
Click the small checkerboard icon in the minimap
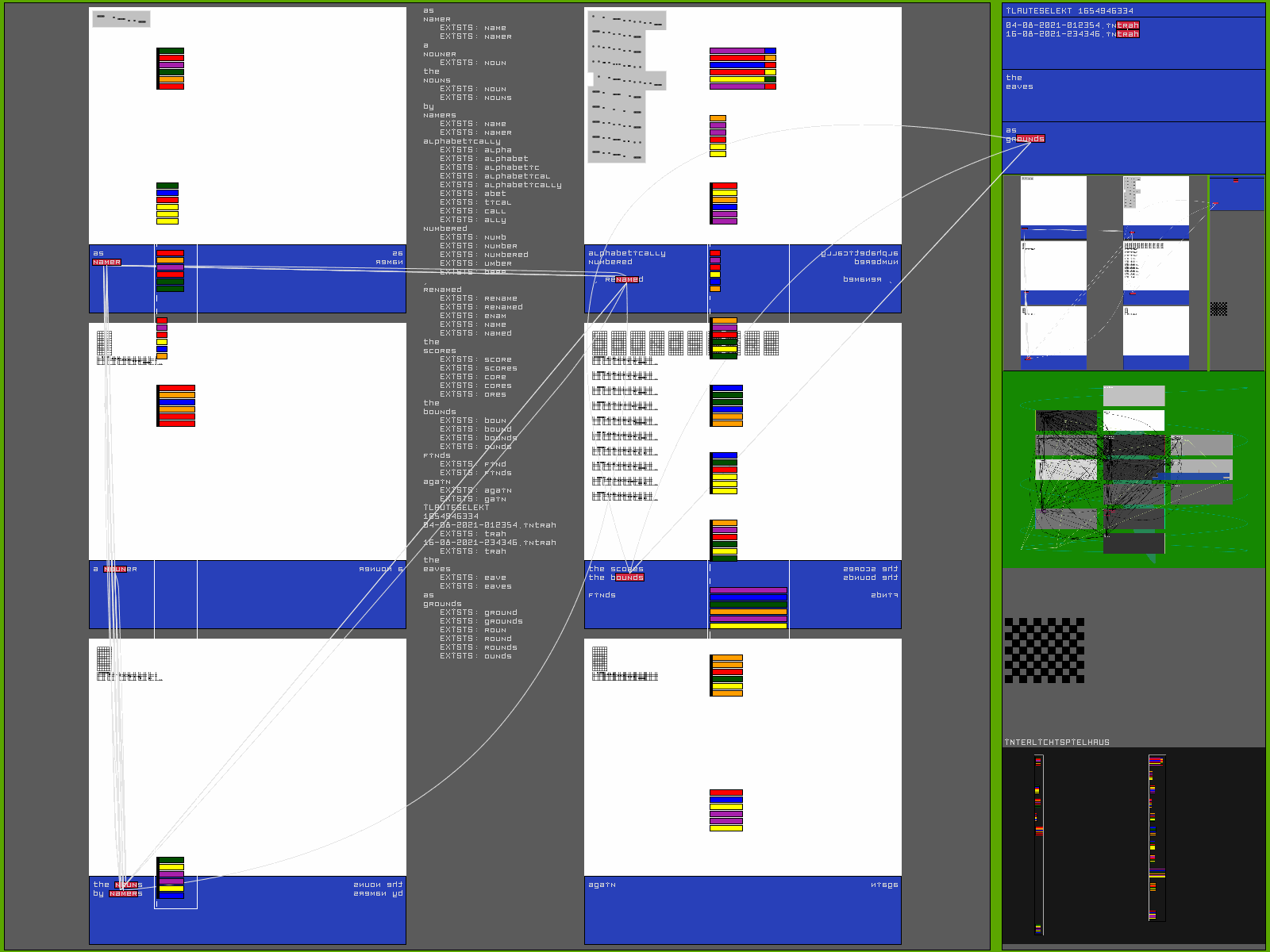1218,309
